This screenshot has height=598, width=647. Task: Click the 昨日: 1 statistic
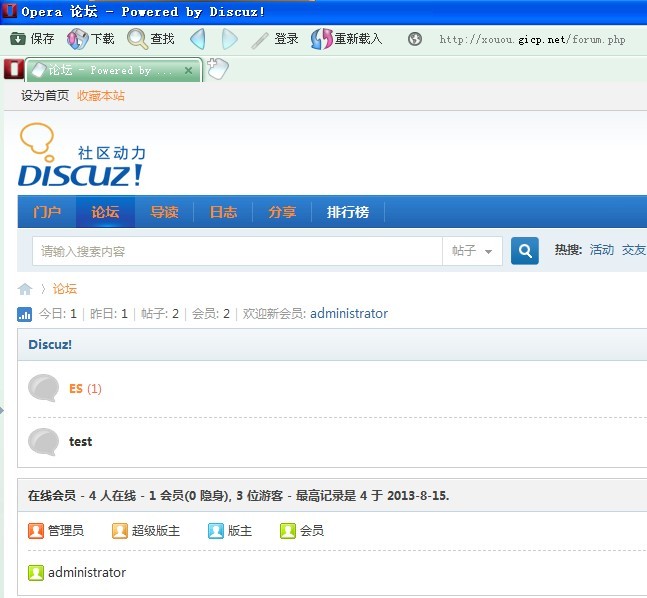click(x=109, y=314)
